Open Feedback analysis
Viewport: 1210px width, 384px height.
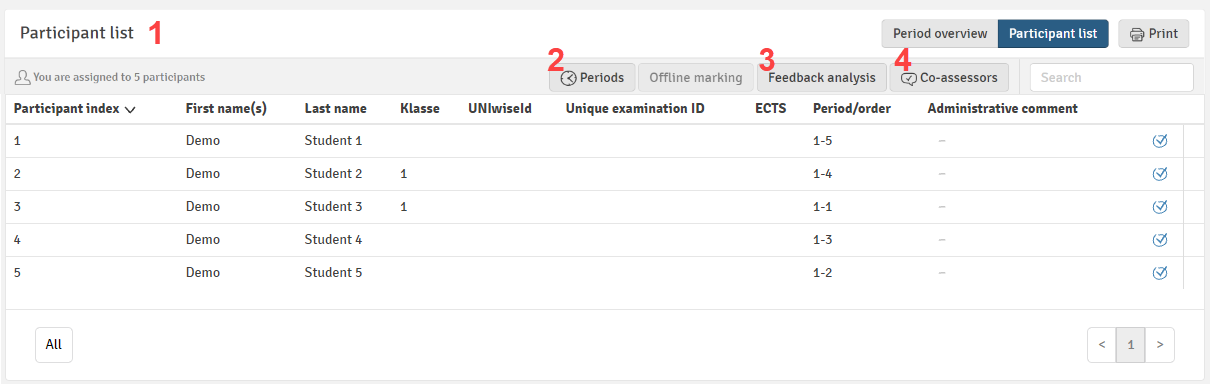pos(822,78)
